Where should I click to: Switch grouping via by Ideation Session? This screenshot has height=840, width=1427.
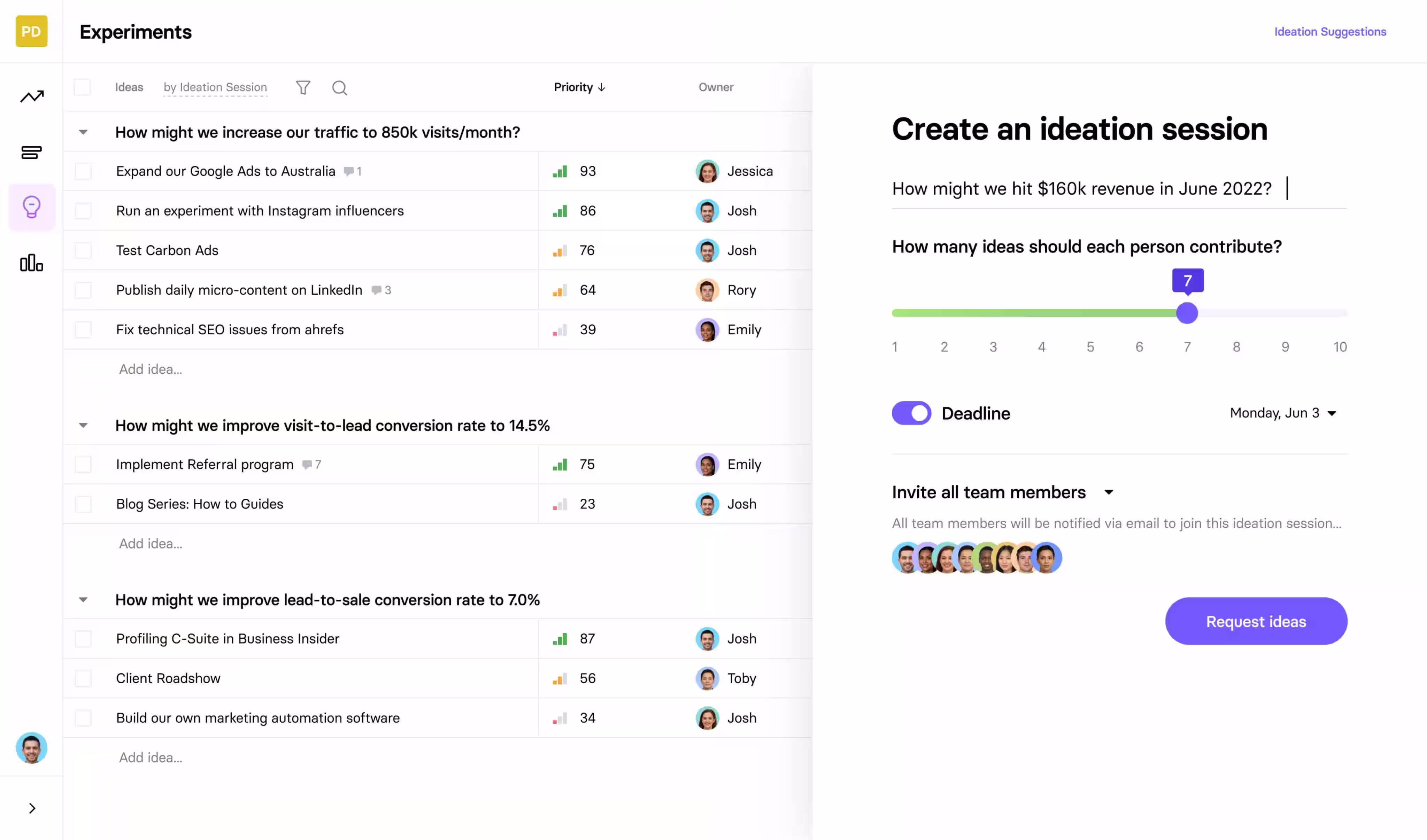(x=215, y=88)
